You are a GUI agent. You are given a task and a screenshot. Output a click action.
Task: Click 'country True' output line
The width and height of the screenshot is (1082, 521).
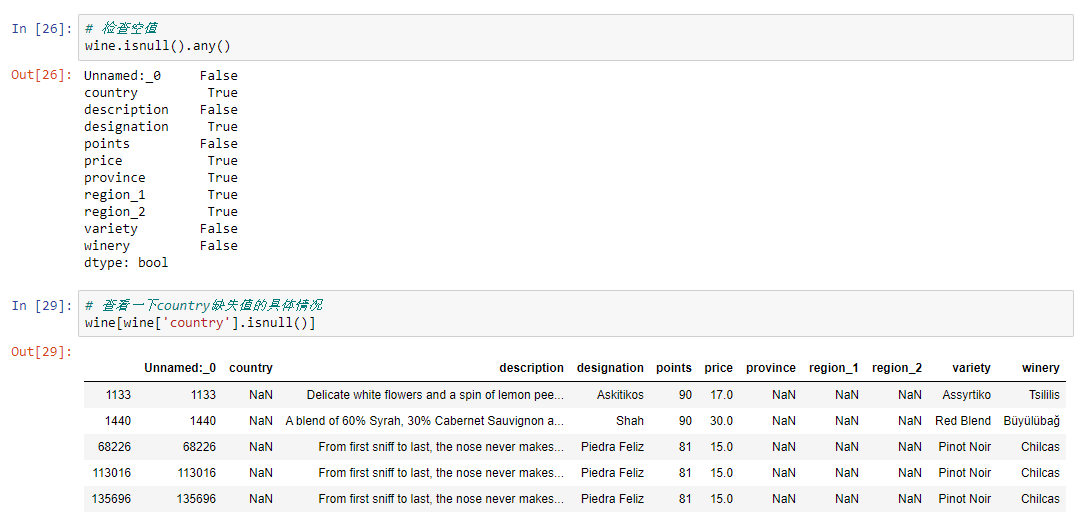click(x=161, y=92)
